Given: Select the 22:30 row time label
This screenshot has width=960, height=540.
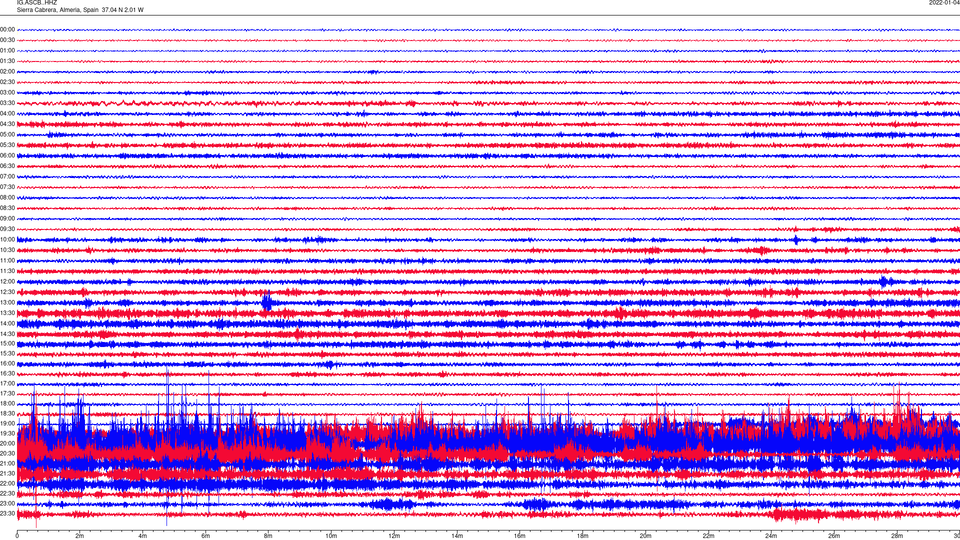Looking at the screenshot, I should [x=7, y=493].
